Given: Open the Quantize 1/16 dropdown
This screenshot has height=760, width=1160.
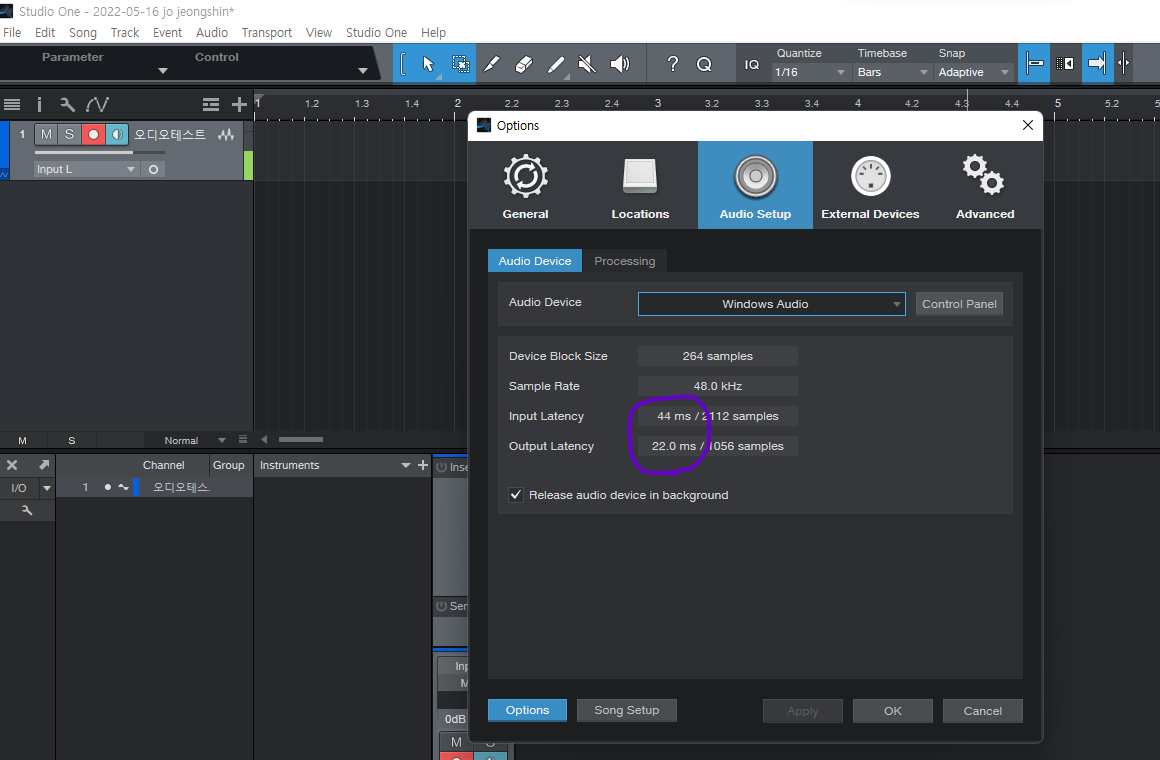Looking at the screenshot, I should (809, 73).
